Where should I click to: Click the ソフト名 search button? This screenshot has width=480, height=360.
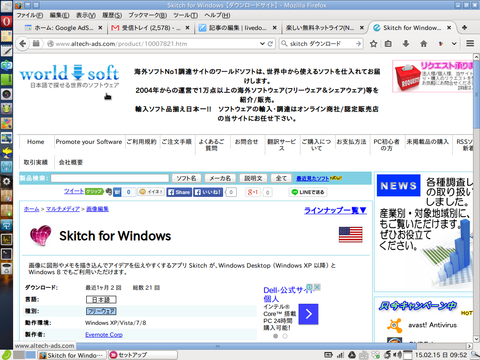coord(186,178)
